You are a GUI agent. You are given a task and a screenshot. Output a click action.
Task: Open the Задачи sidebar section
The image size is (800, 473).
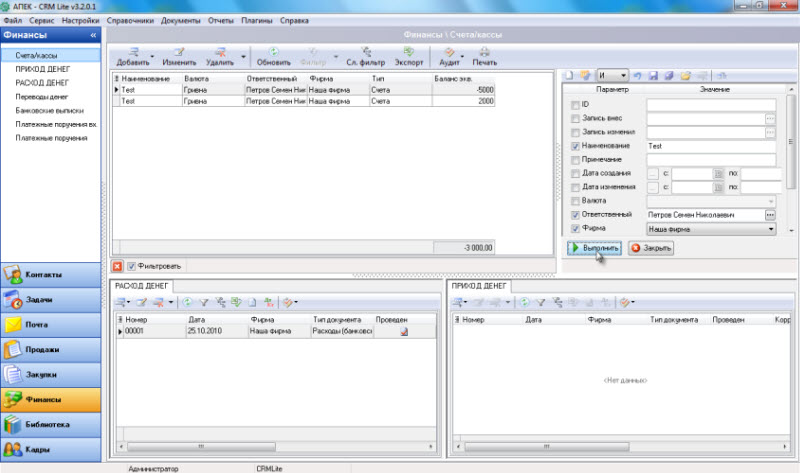click(x=51, y=300)
